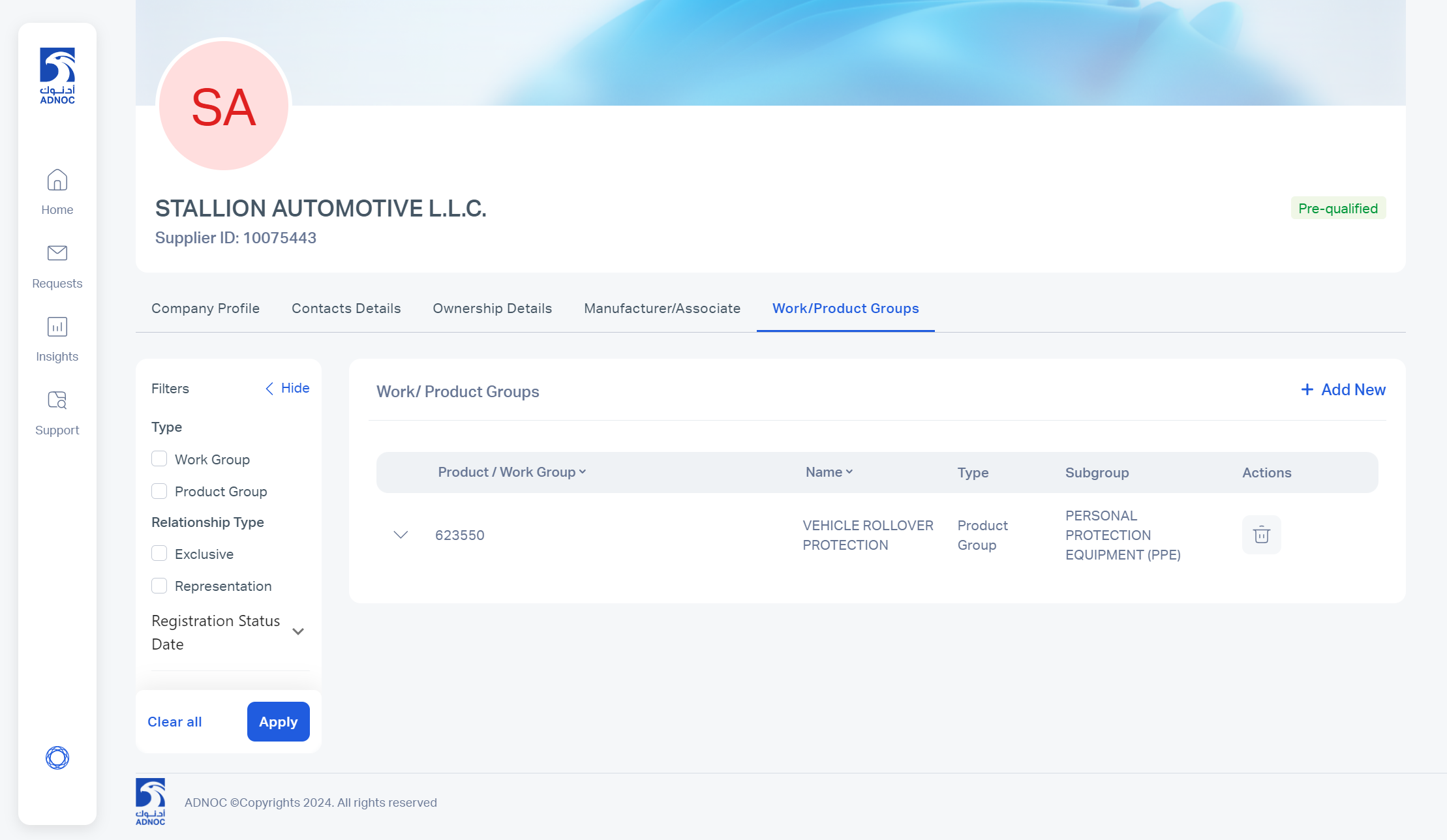Image resolution: width=1447 pixels, height=840 pixels.
Task: Click the back chevron next to Hide
Action: (269, 389)
